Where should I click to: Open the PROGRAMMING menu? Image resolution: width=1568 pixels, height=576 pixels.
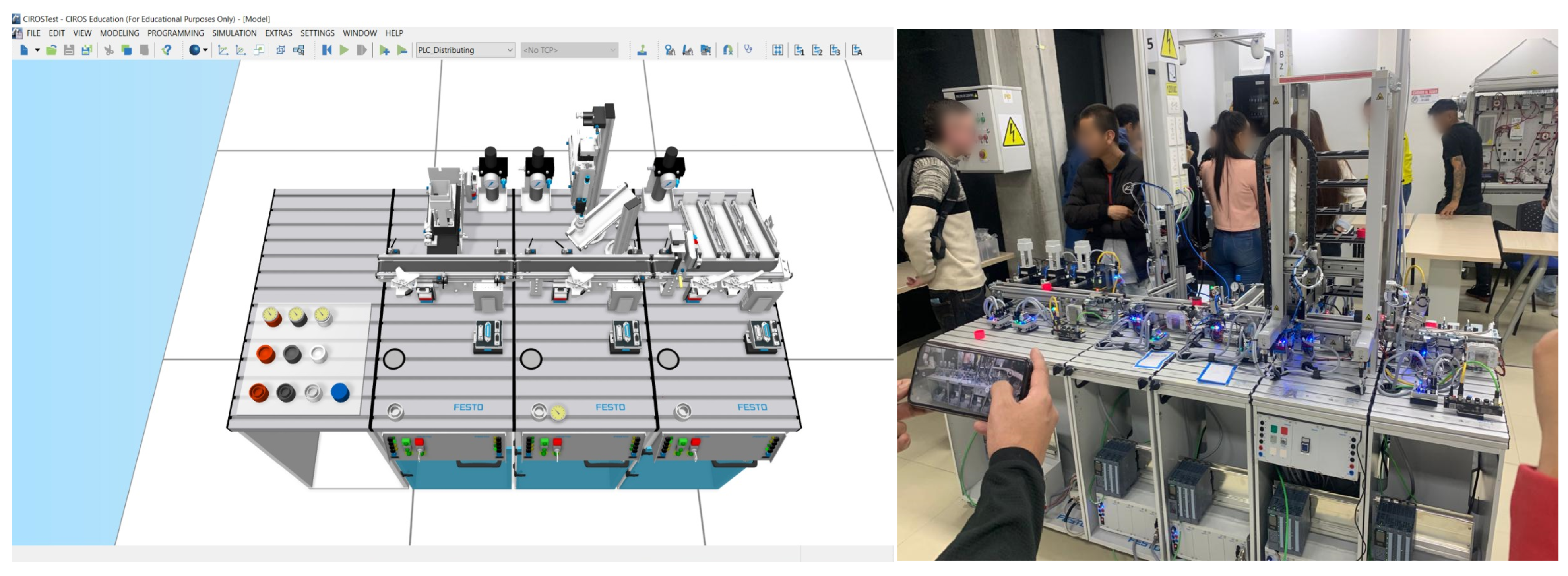(x=175, y=33)
